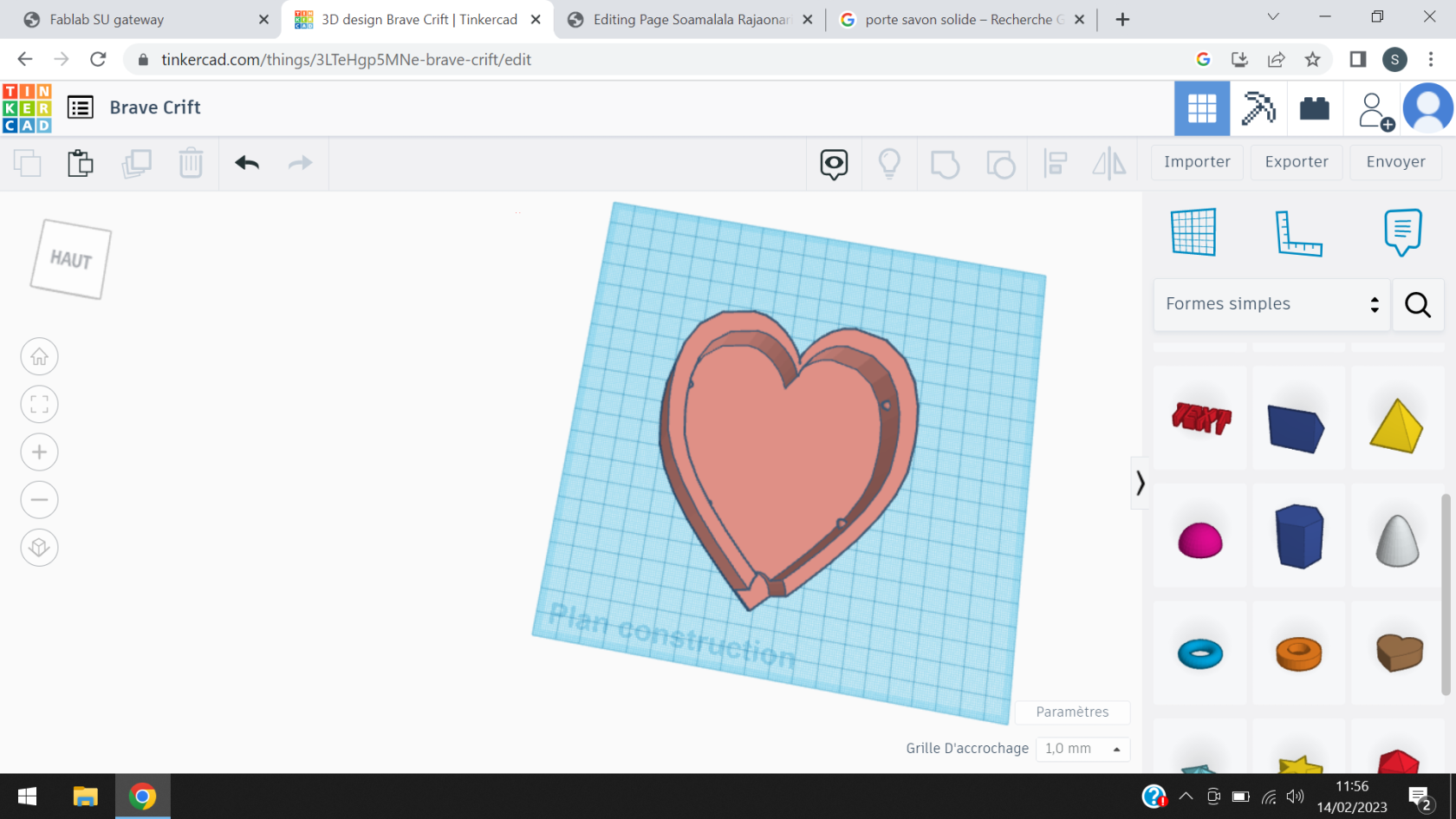The height and width of the screenshot is (819, 1456).
Task: Select the ruler tool
Action: [x=1298, y=233]
